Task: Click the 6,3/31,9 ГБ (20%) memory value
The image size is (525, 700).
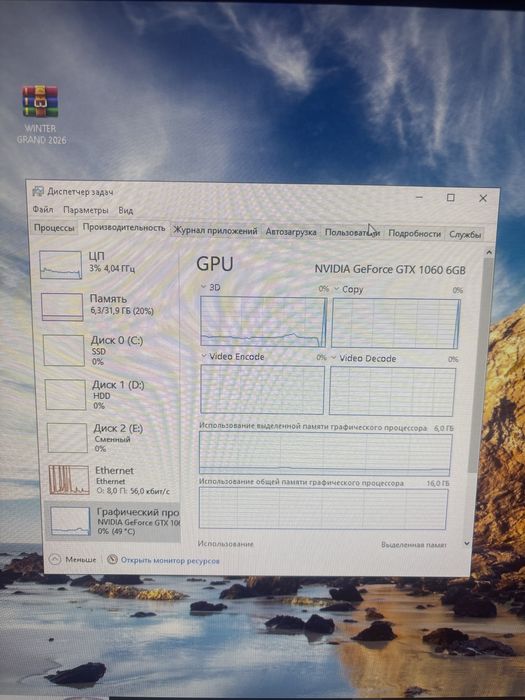Action: tap(121, 311)
